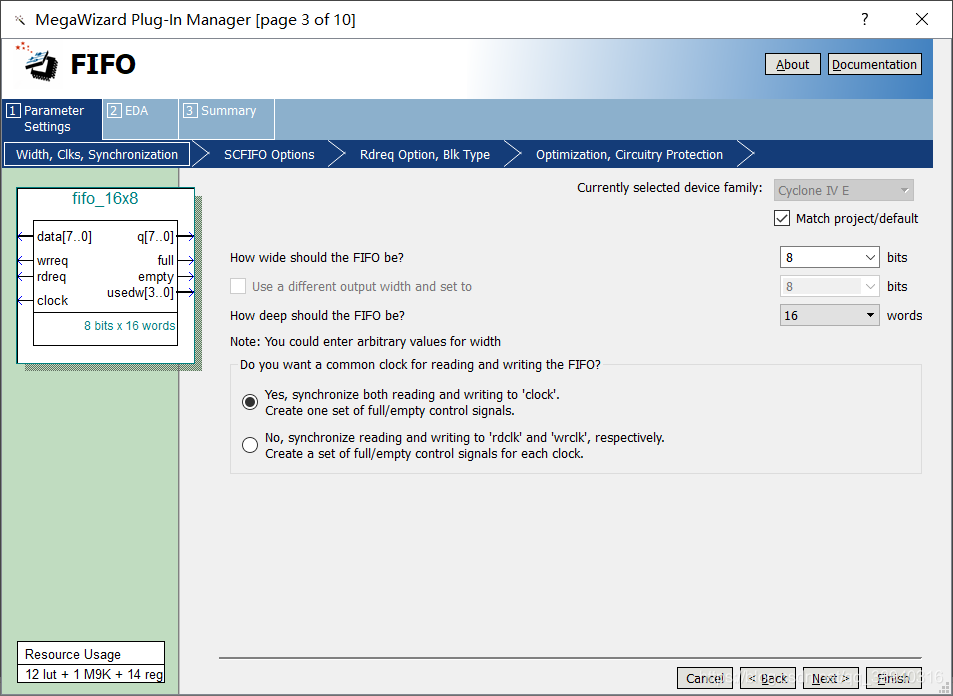Click the Back button
953x696 pixels.
768,678
